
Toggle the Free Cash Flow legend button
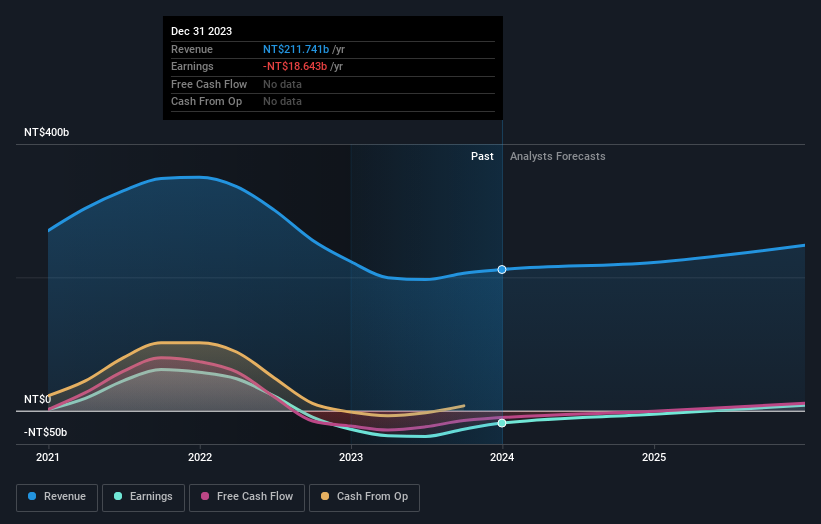[x=247, y=497]
